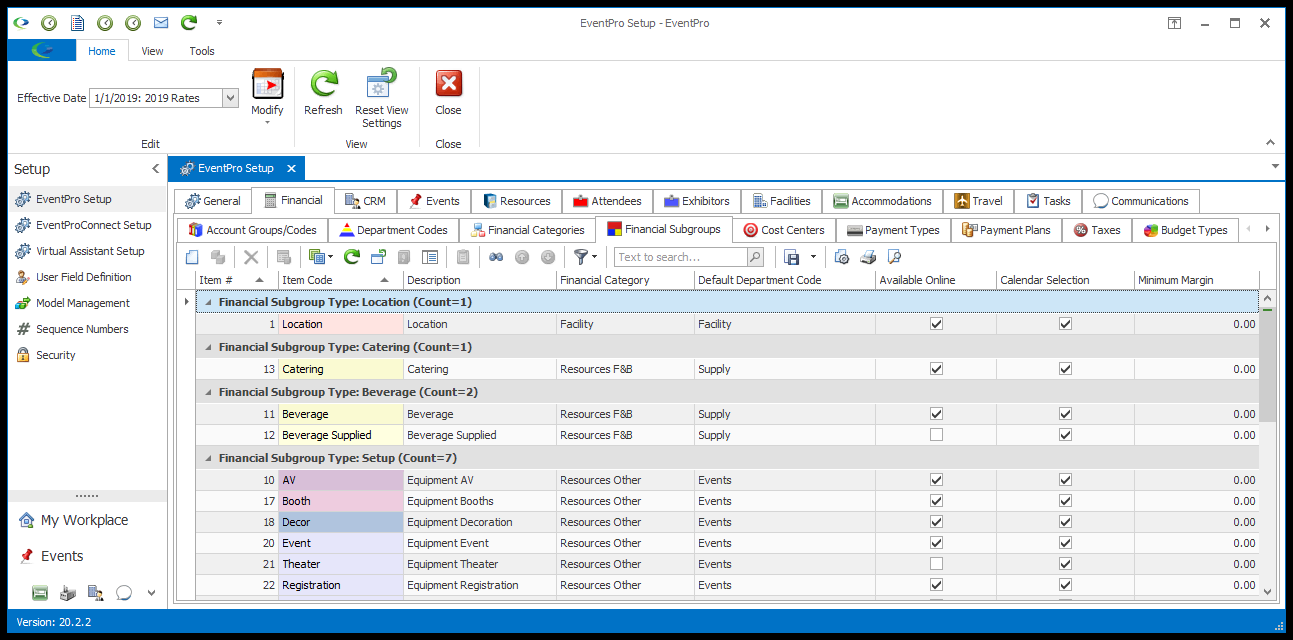Click the page setup gear icon in grid toolbar
1293x640 pixels.
pos(842,257)
